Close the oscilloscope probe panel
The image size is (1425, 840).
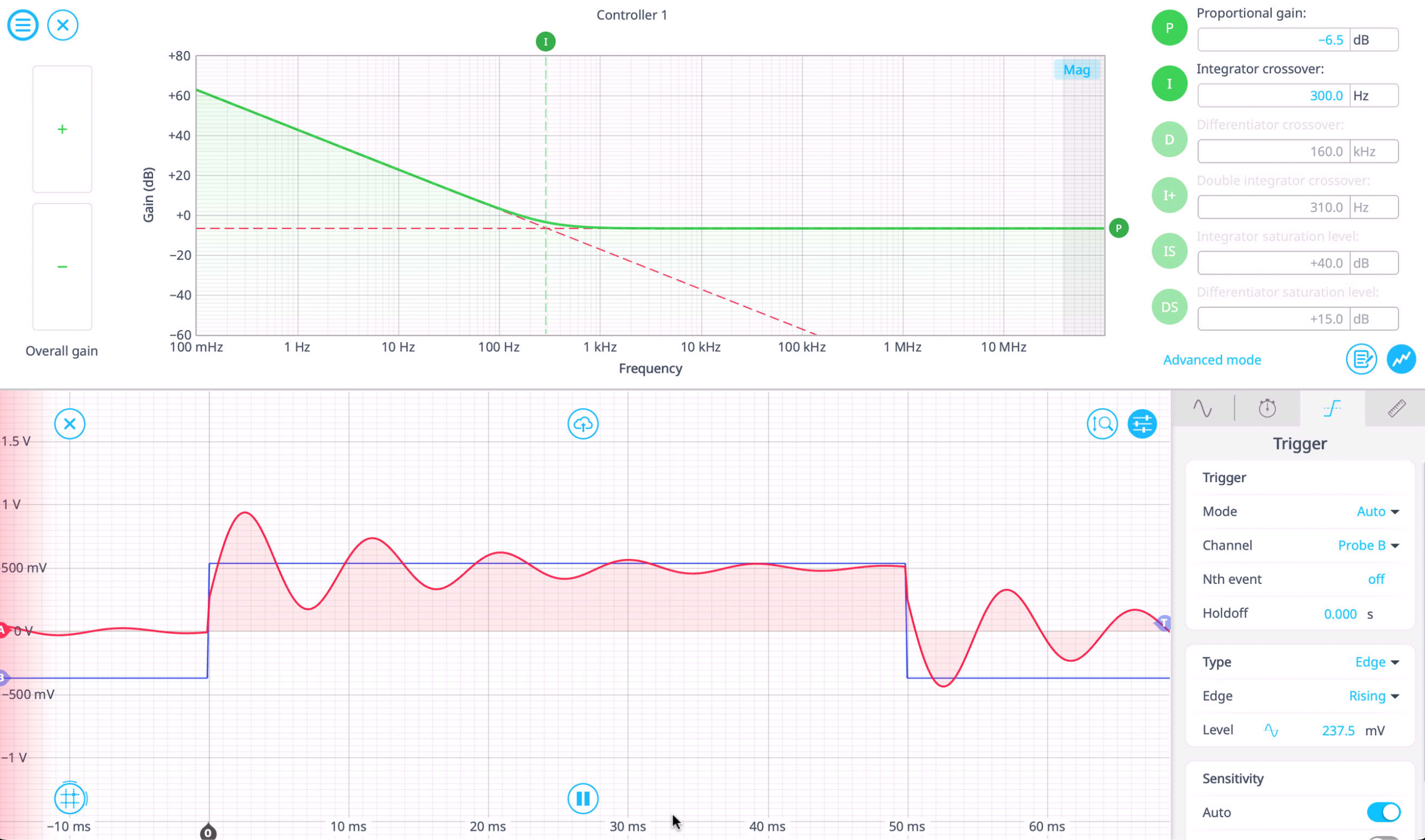point(70,424)
